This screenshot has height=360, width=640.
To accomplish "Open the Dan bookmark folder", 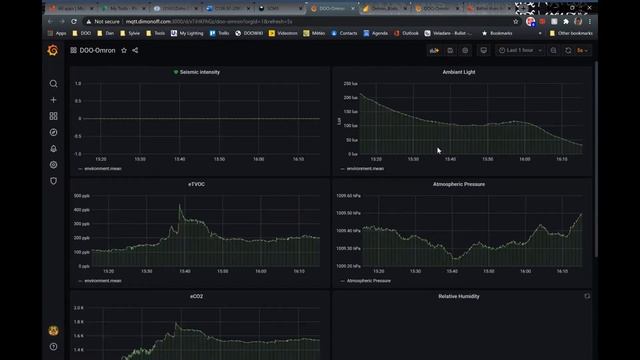I will point(106,33).
